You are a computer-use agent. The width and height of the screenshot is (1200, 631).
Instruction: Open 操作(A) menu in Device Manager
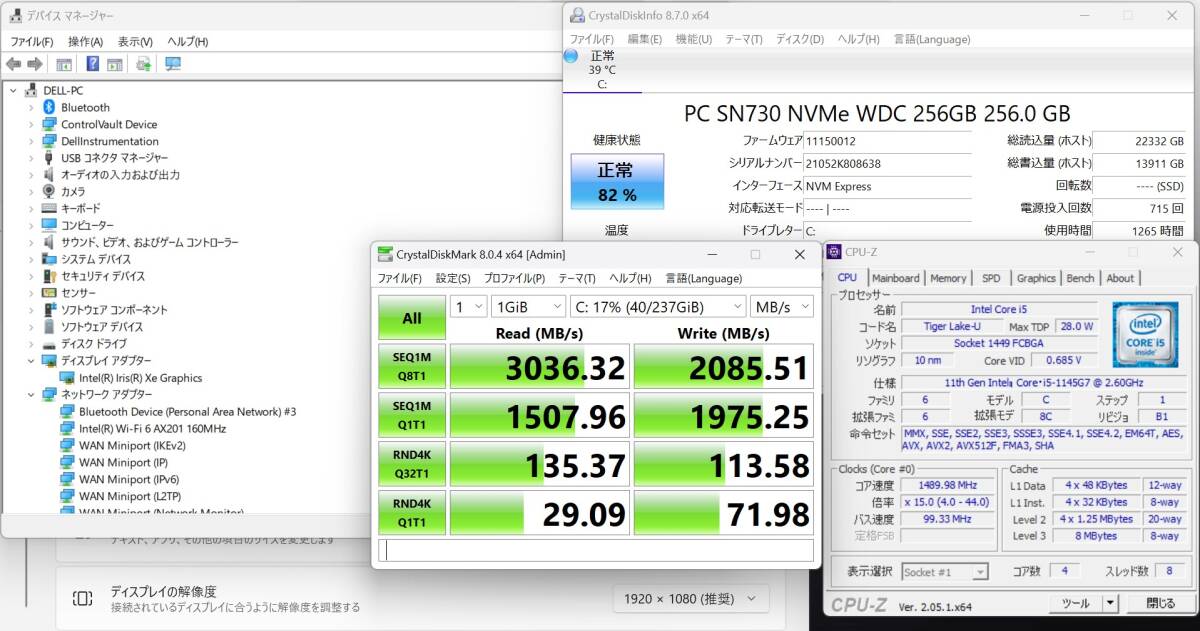85,41
